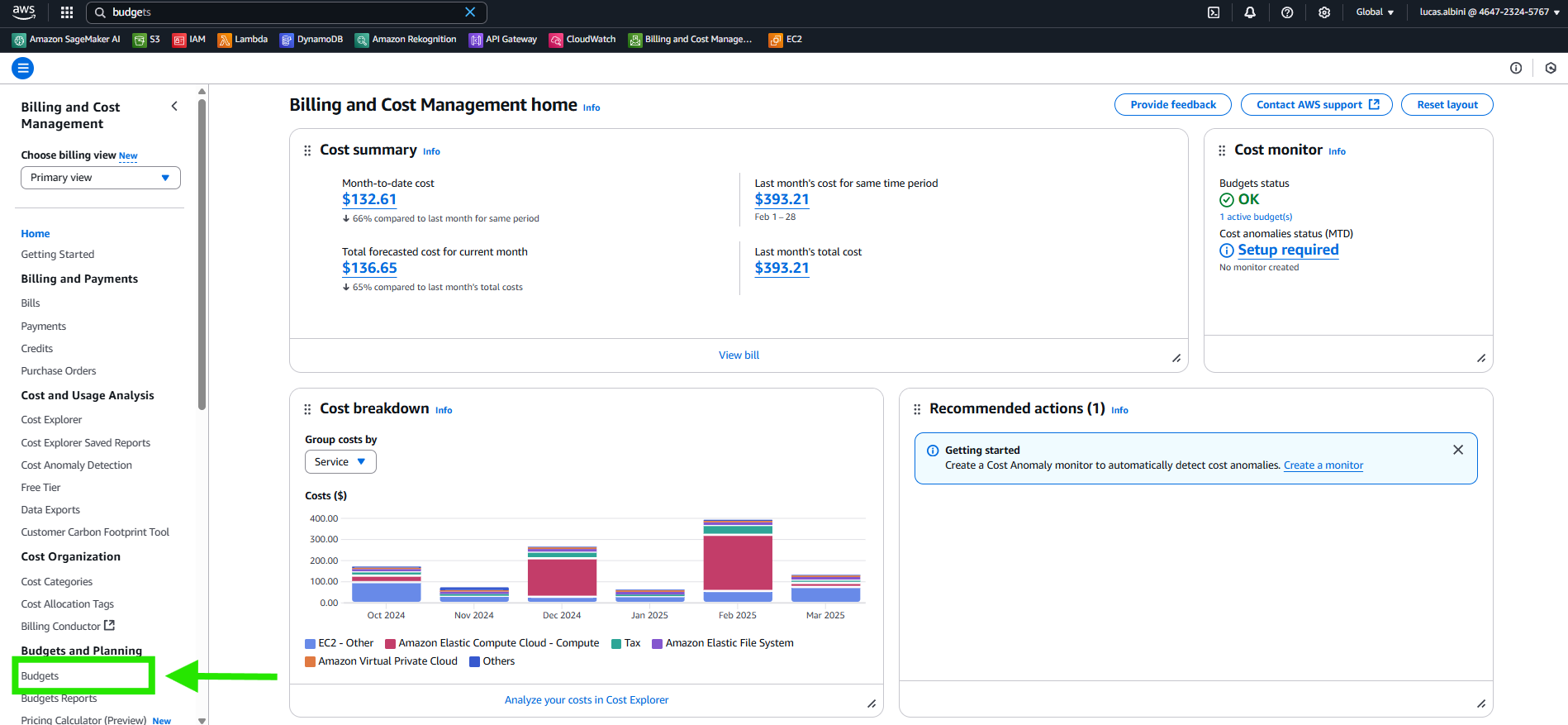Screen dimensions: 1568x725
Task: Open Cost Anomaly Detection in sidebar
Action: point(77,465)
